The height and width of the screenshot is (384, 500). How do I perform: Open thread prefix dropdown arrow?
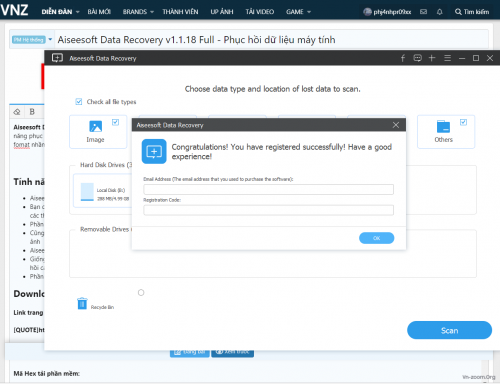[x=50, y=39]
